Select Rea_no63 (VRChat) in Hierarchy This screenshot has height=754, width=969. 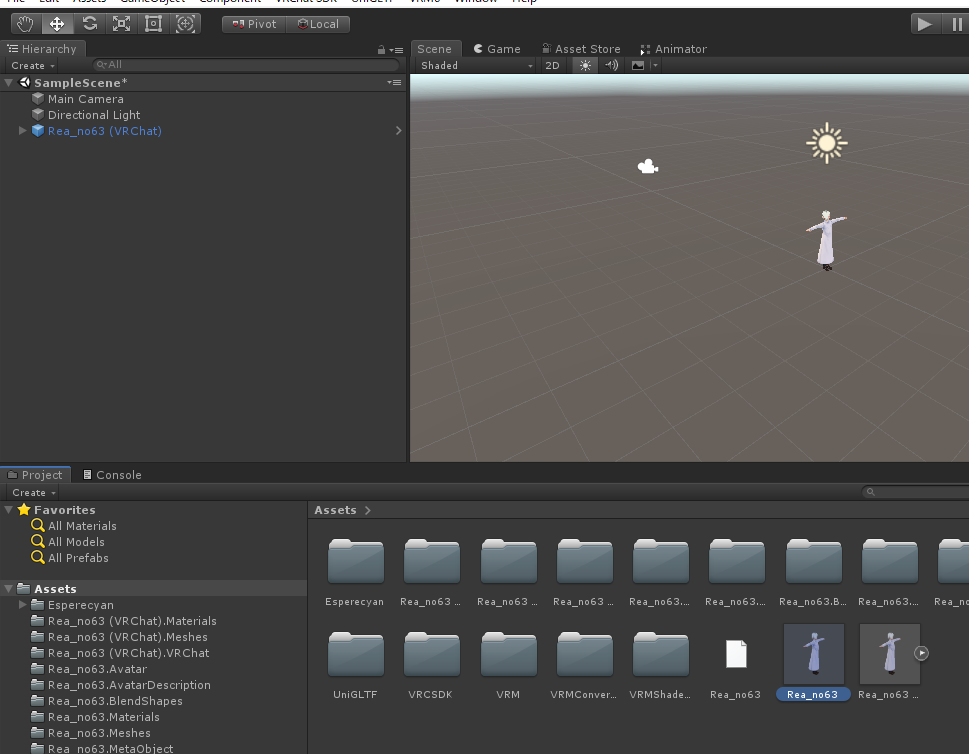coord(105,131)
